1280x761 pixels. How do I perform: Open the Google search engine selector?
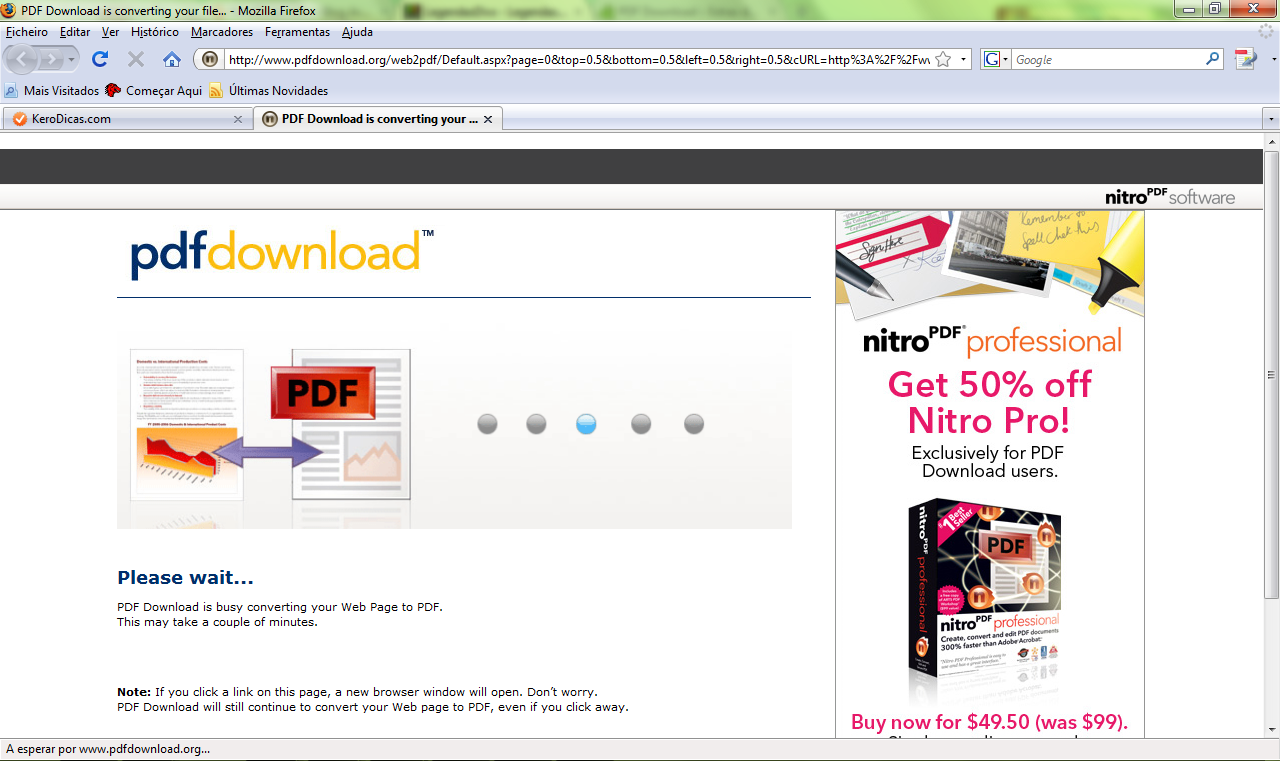(x=997, y=60)
